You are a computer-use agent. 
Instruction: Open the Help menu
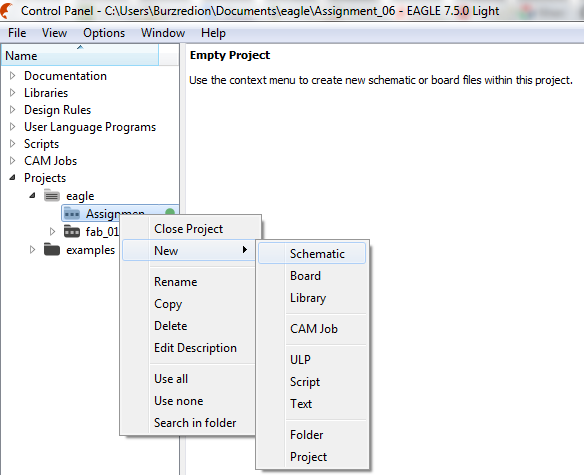213,33
